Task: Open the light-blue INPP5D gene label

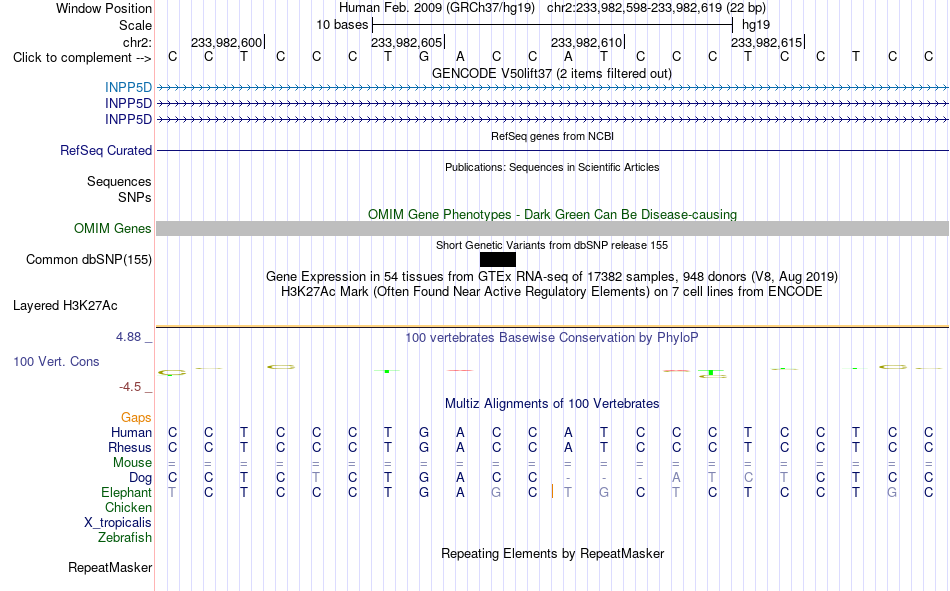Action: [x=128, y=88]
